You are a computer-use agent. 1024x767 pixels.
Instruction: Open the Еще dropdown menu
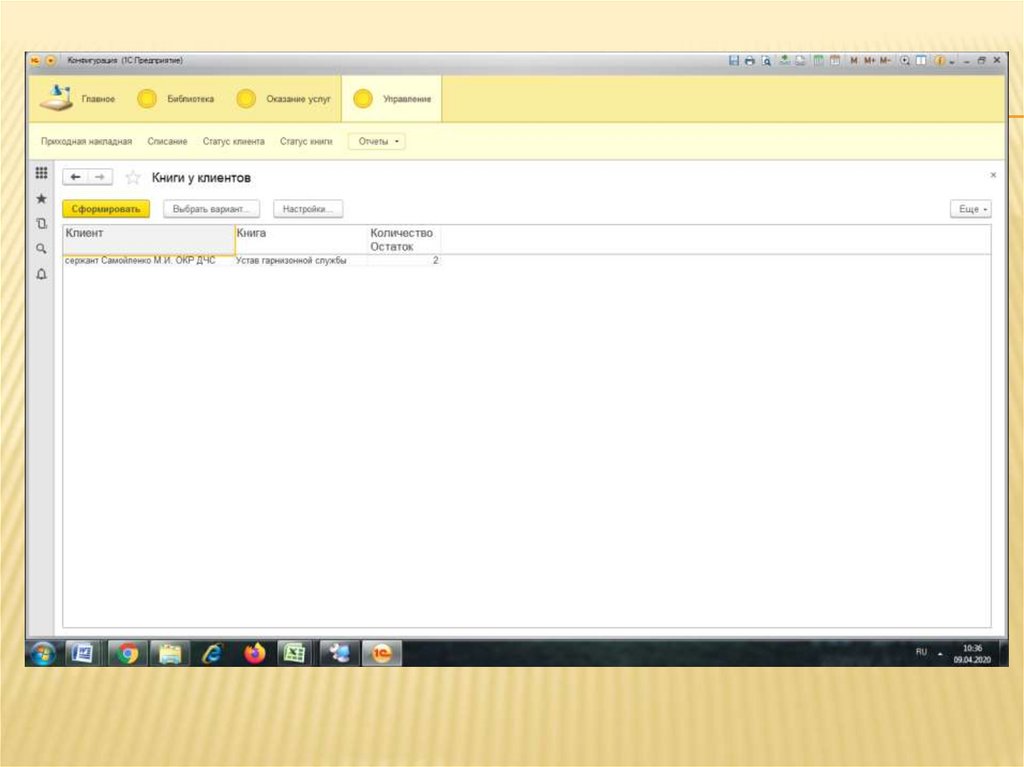(970, 210)
